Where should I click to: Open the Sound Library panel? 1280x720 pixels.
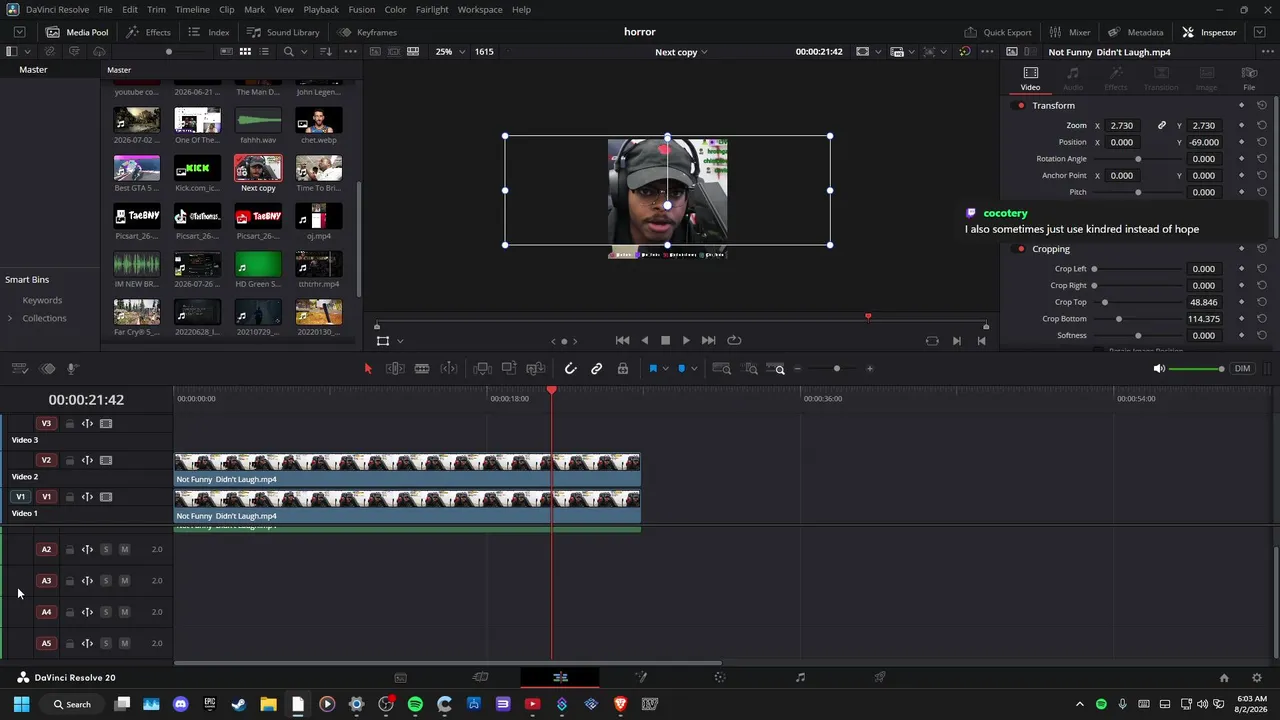(283, 32)
